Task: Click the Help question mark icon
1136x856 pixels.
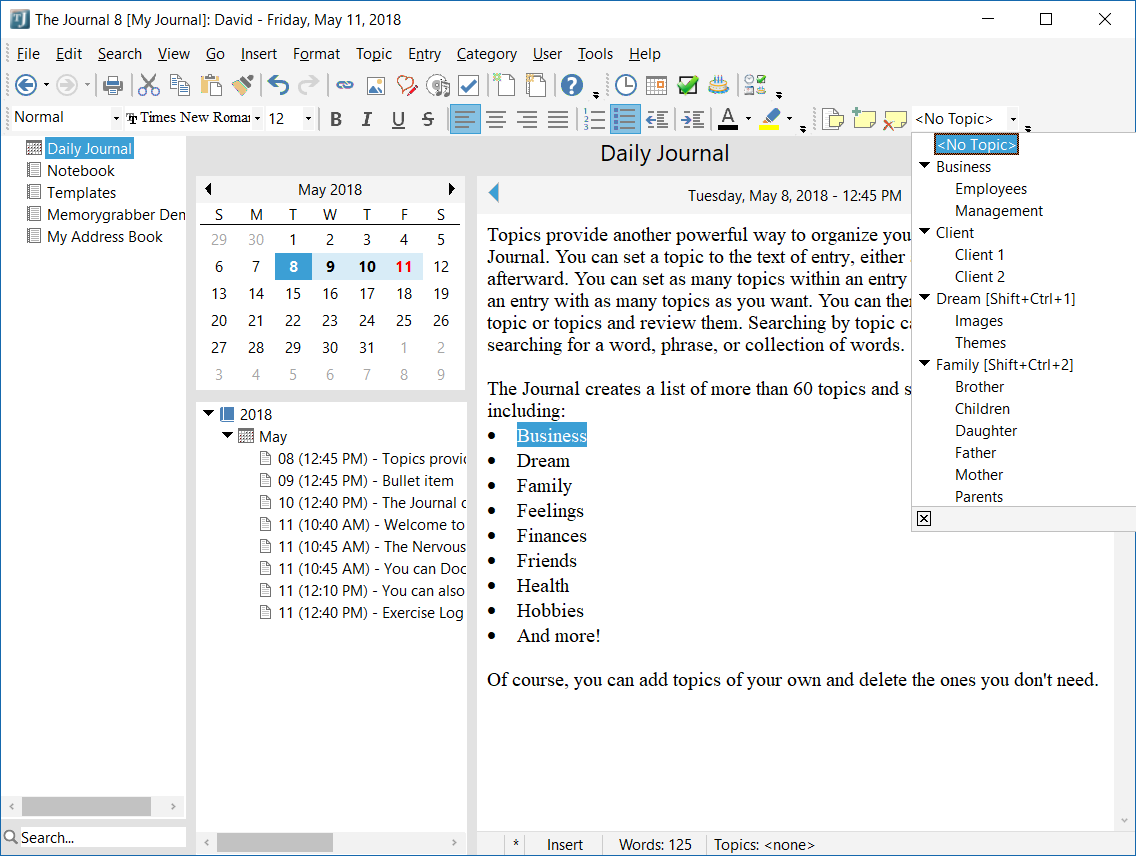Action: (x=572, y=85)
